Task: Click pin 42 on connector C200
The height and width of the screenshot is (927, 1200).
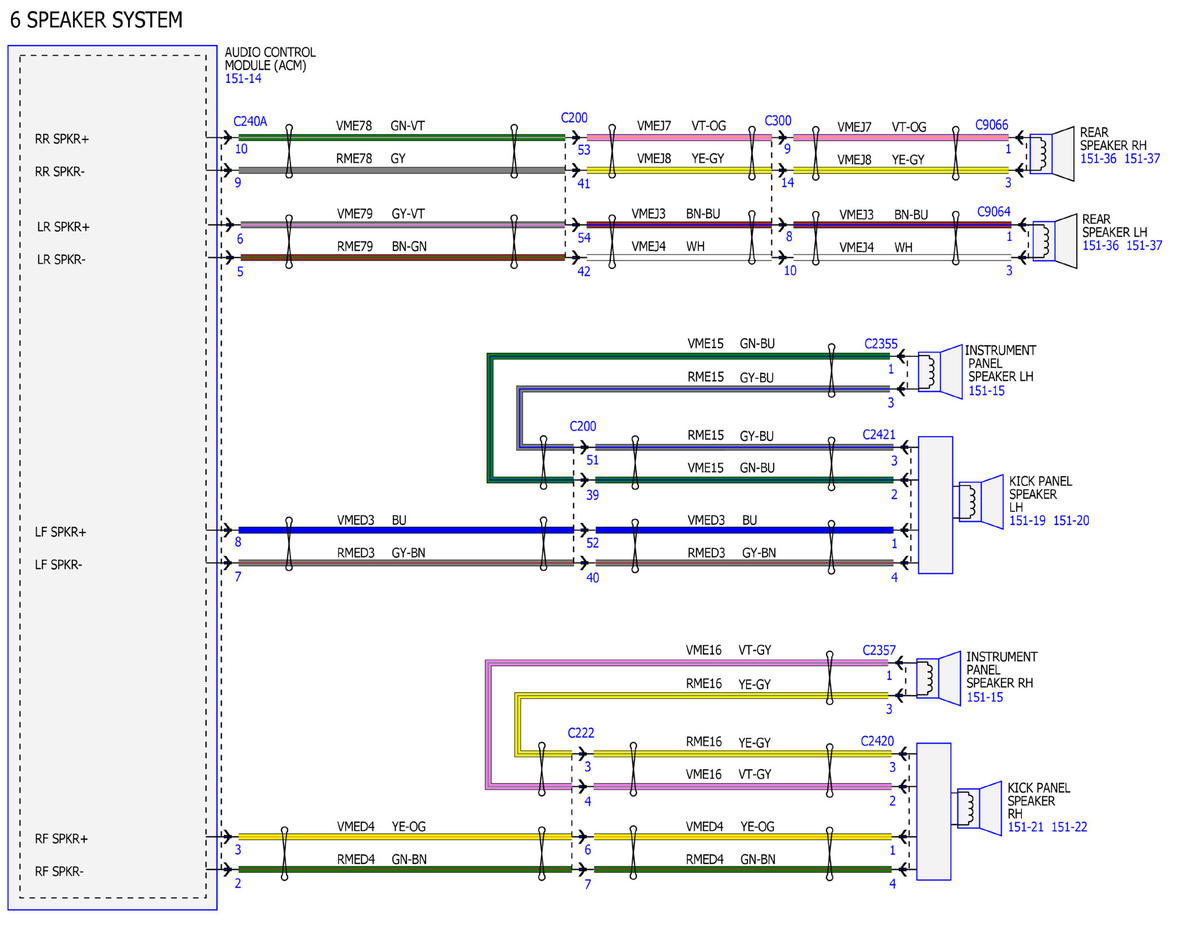Action: point(584,270)
